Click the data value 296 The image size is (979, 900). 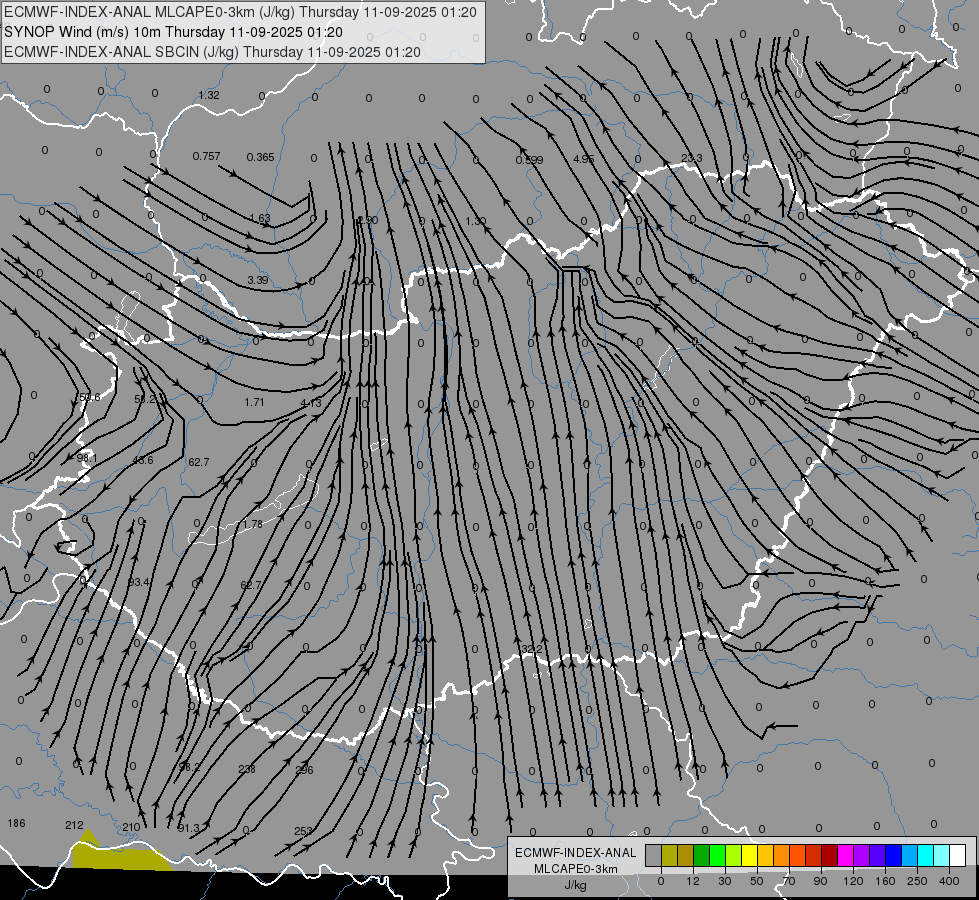[304, 770]
